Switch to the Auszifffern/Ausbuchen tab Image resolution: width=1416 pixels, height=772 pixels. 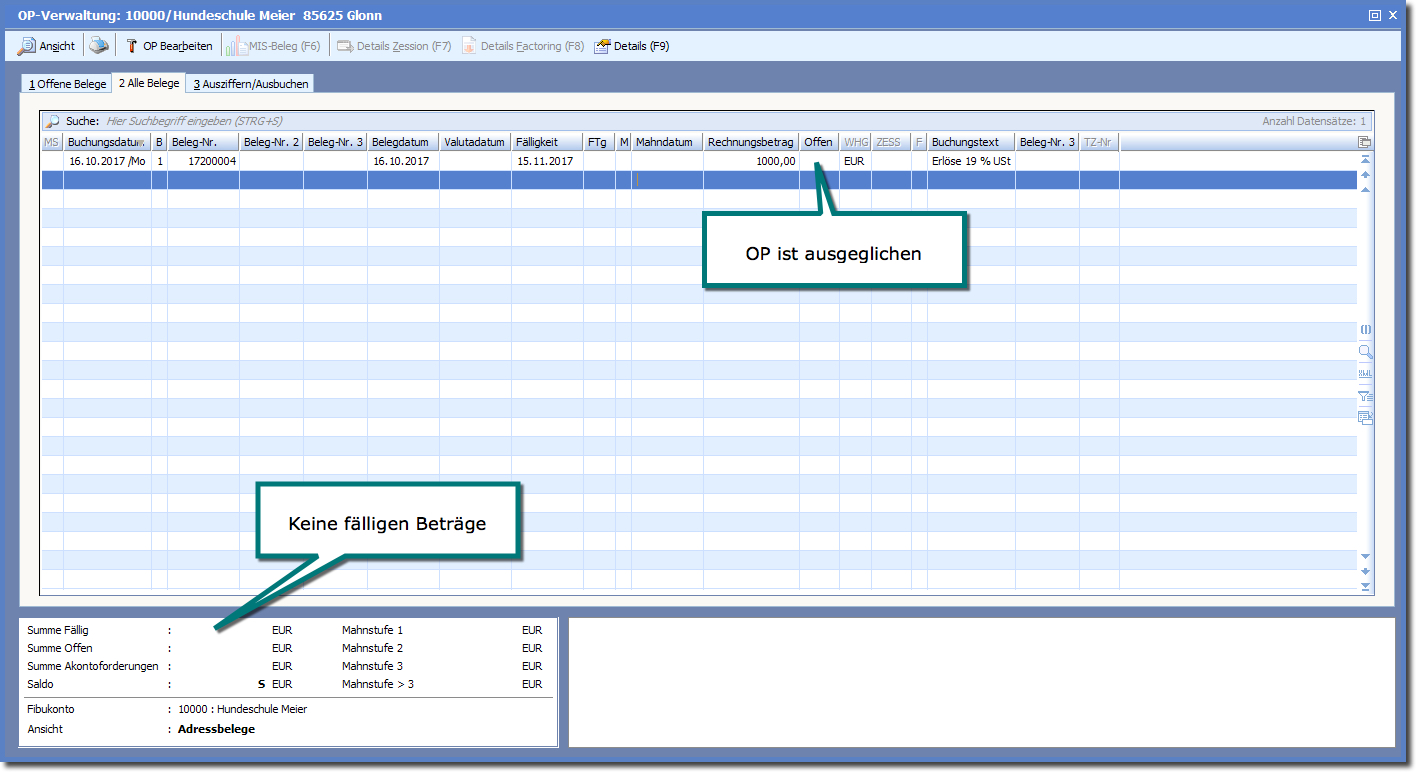(x=251, y=84)
